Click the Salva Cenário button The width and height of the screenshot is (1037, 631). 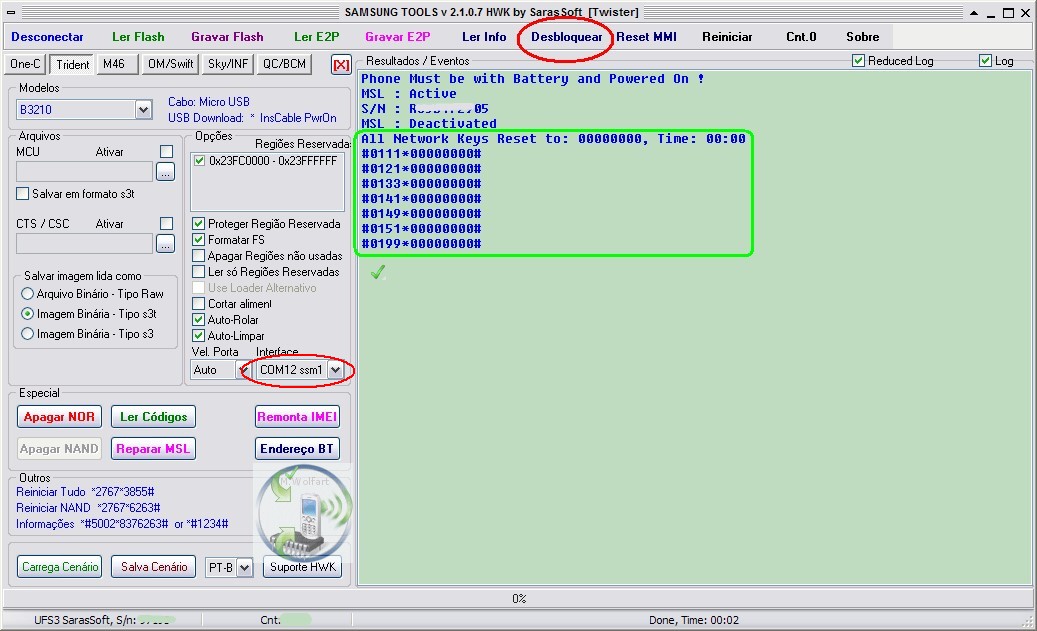153,567
